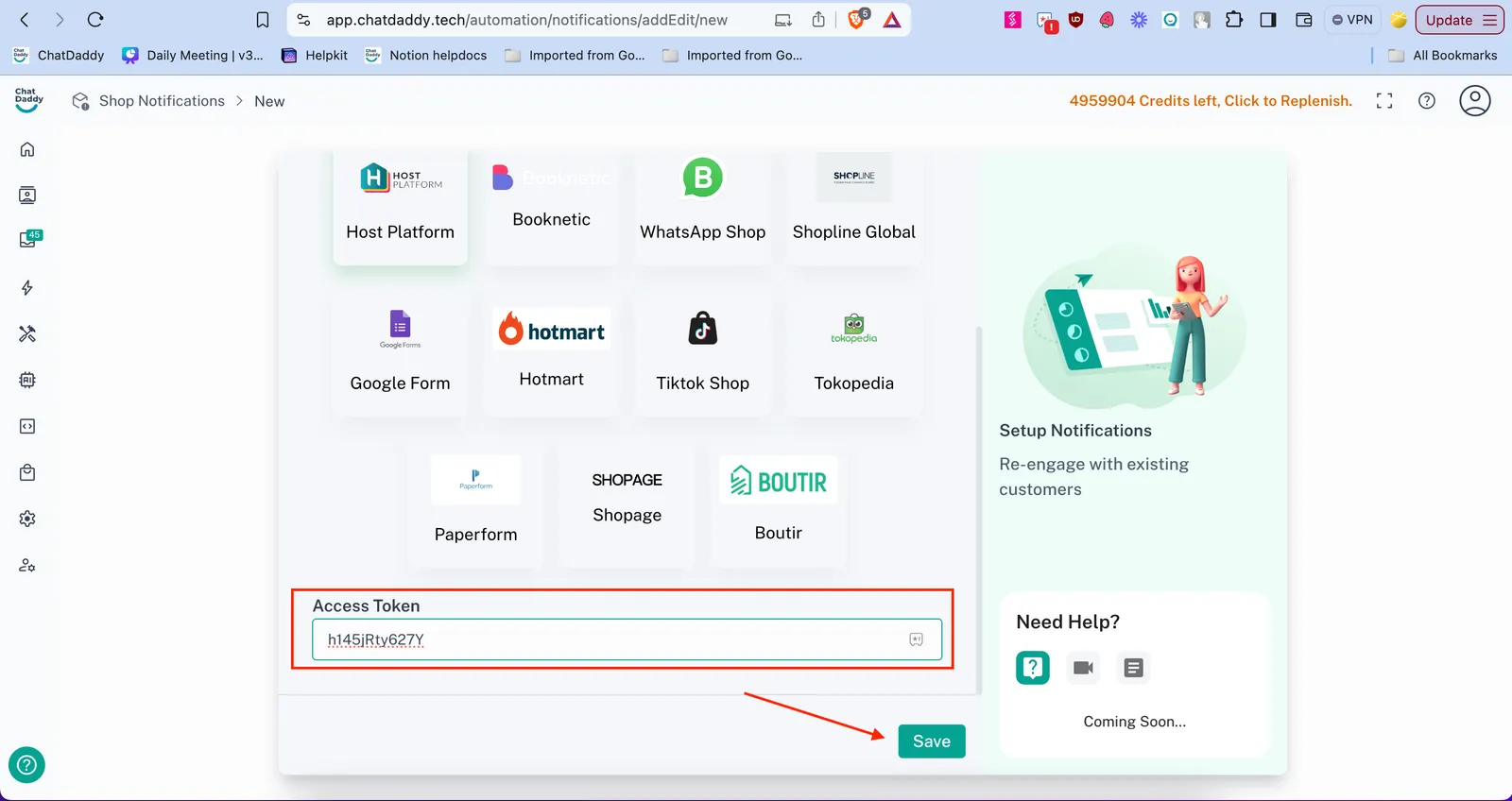Click the fullscreen toggle icon
Image resolution: width=1512 pixels, height=801 pixels.
(x=1384, y=101)
